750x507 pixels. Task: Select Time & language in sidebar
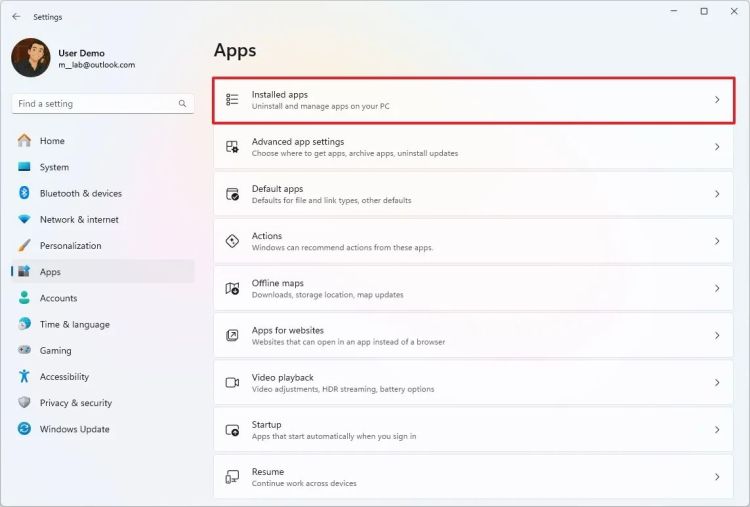point(74,324)
